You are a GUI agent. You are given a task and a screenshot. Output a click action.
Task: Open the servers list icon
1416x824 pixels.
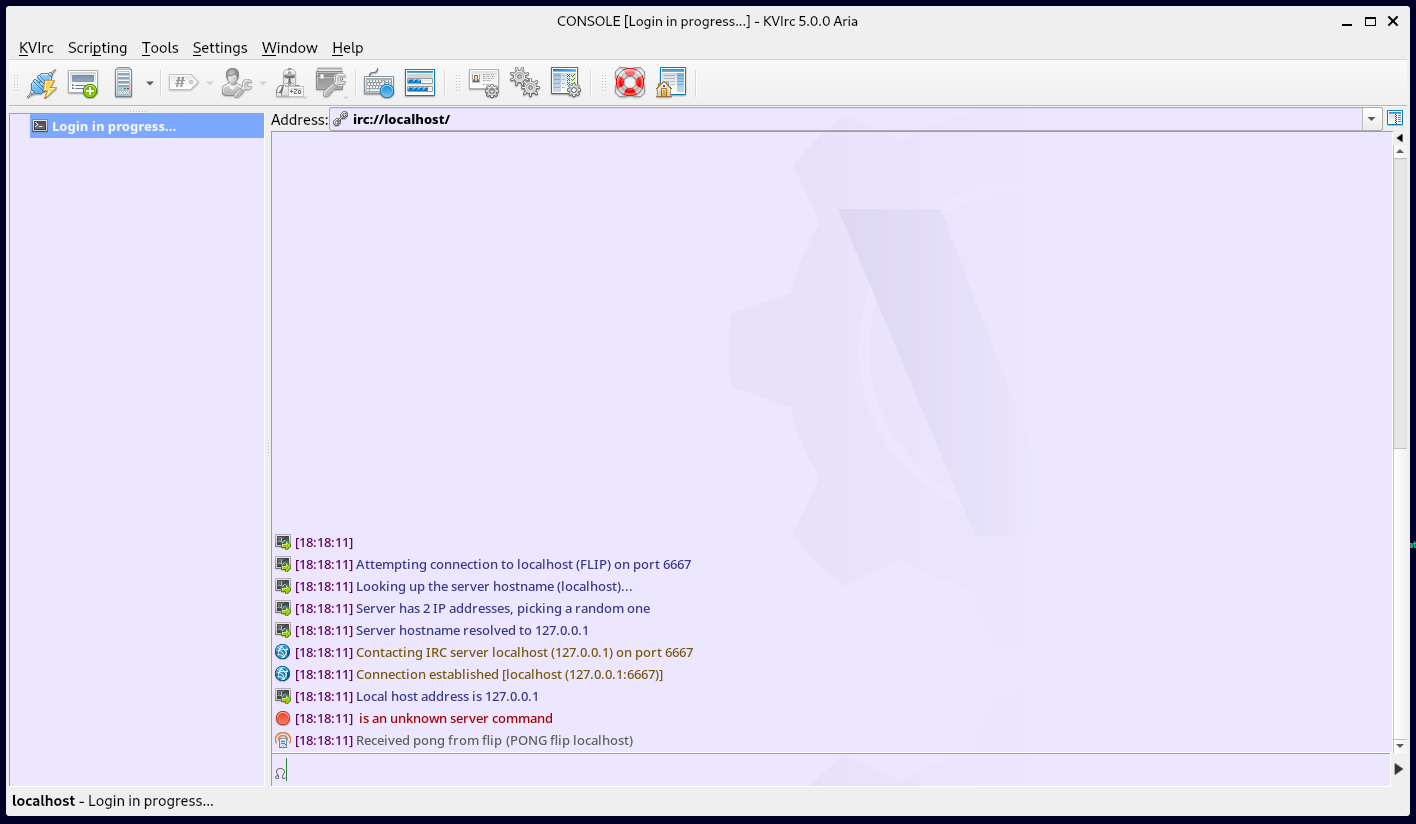click(123, 83)
